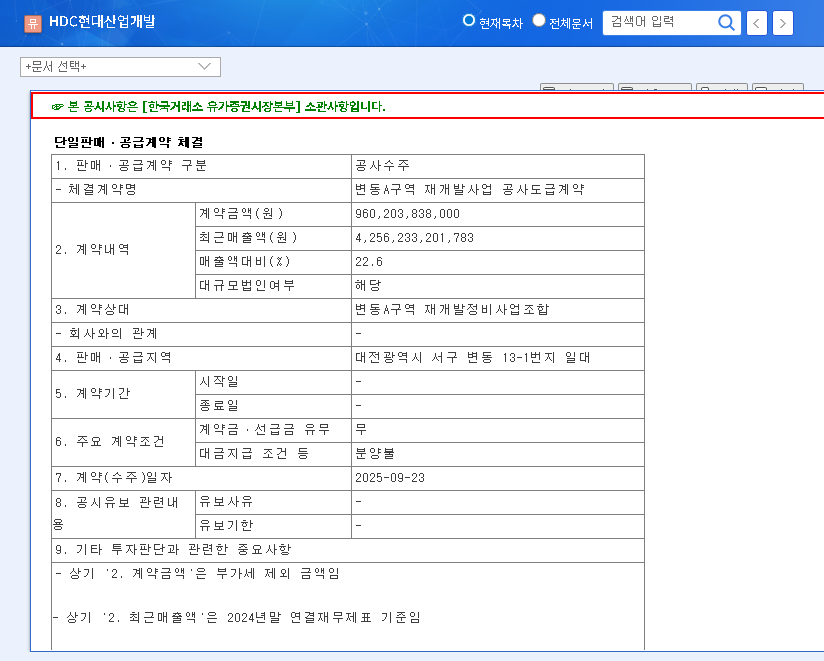The width and height of the screenshot is (824, 661).
Task: Click the value 960,203,838,000
Action: click(x=407, y=214)
